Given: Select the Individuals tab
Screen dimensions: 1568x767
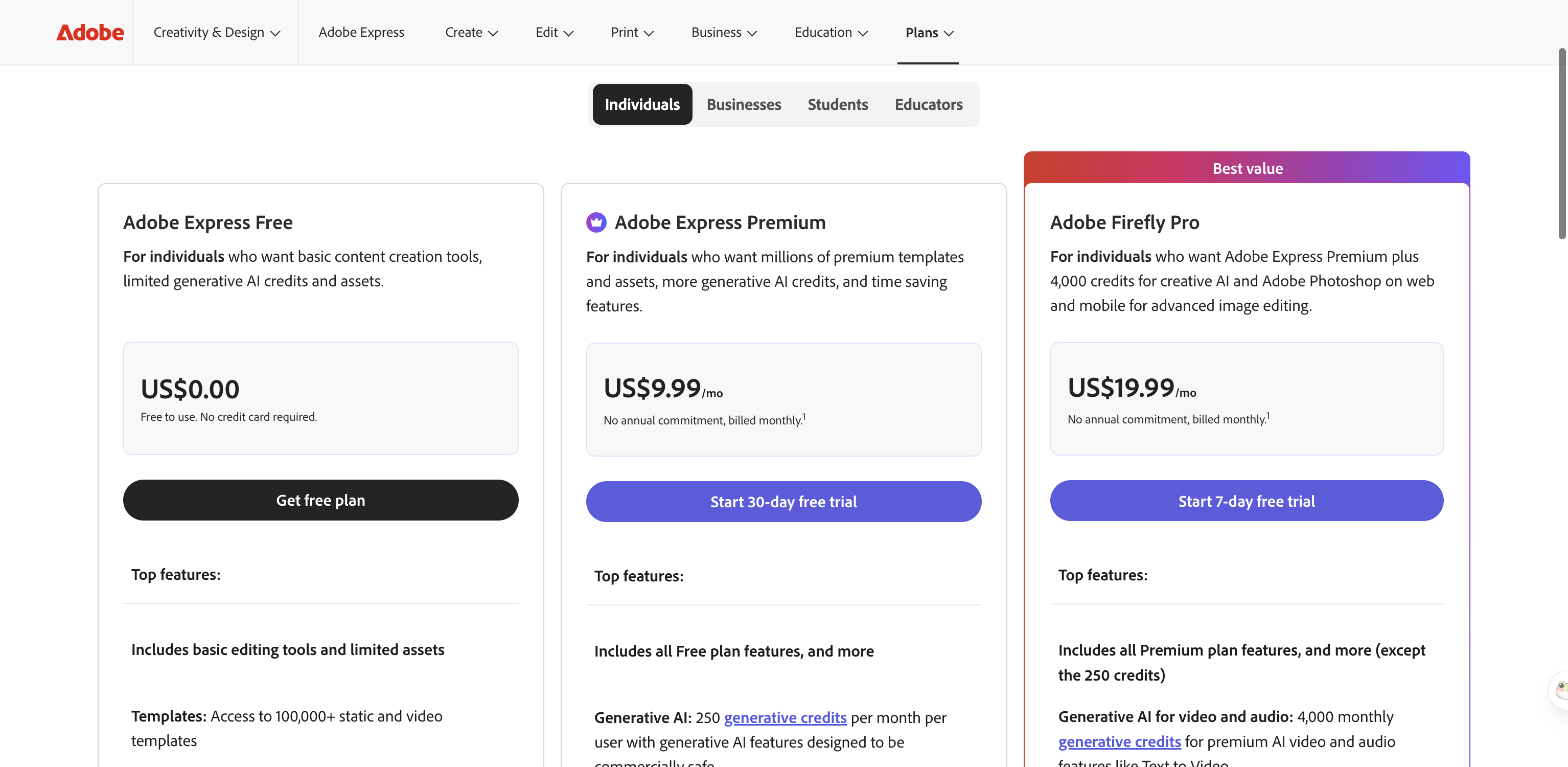Looking at the screenshot, I should [642, 104].
